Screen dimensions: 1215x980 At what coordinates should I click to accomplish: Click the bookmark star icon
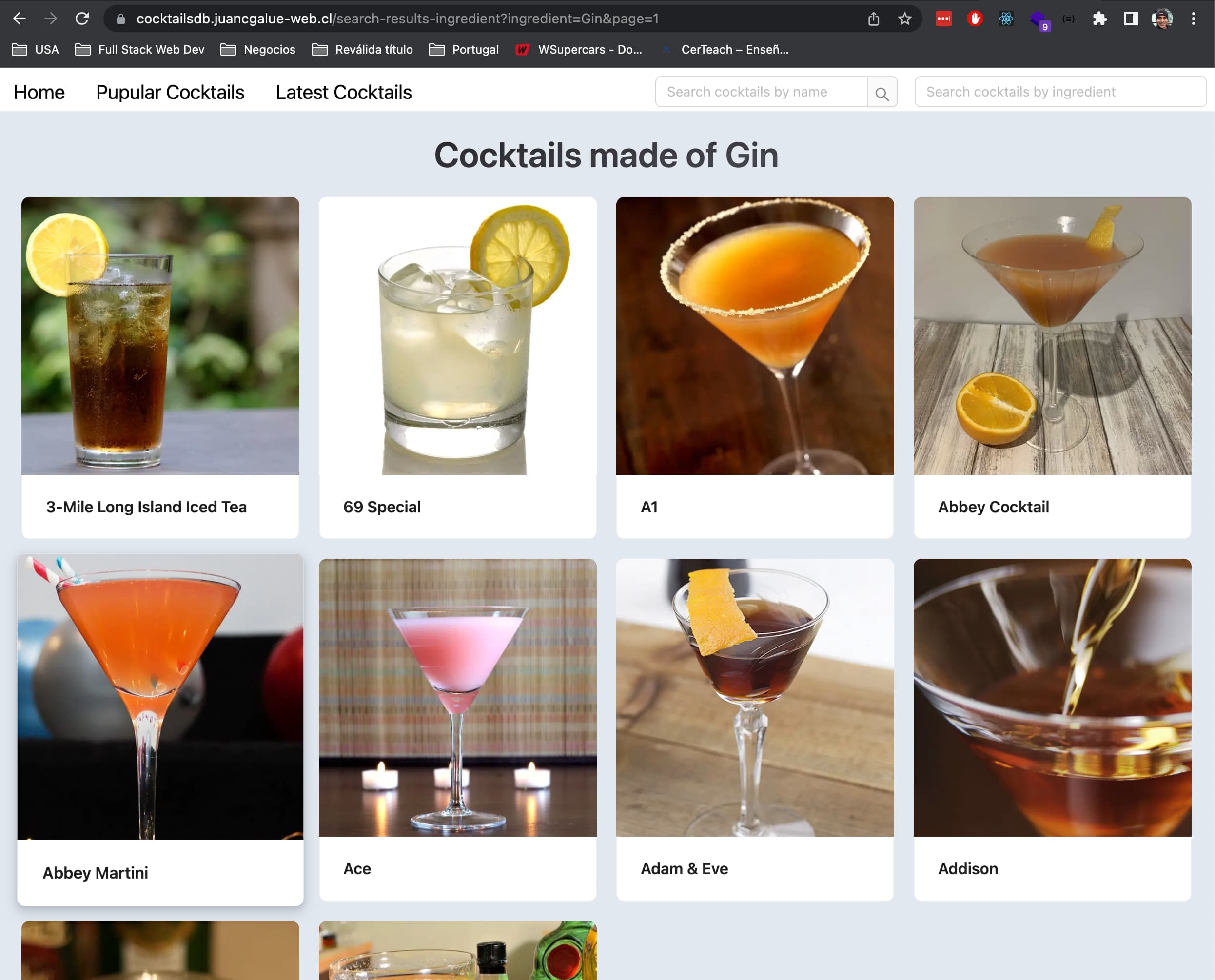[x=906, y=18]
